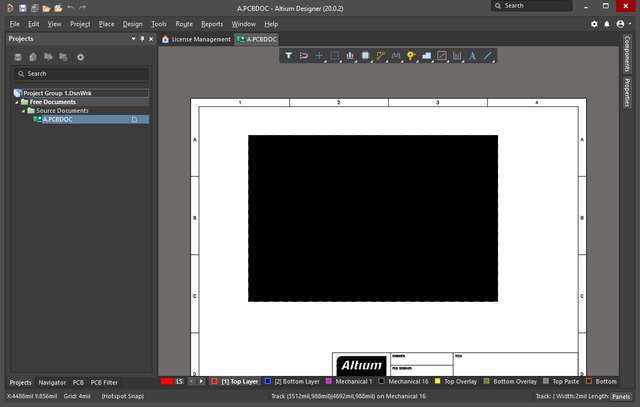Open the Projects panel dropdown arrow

[132, 39]
